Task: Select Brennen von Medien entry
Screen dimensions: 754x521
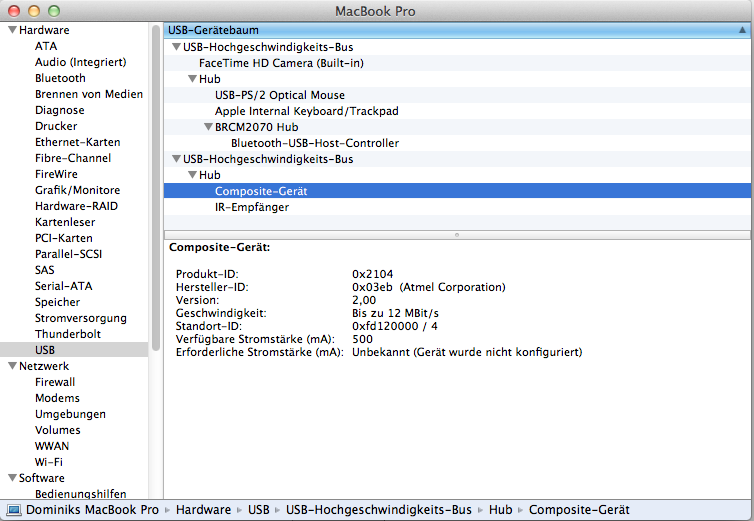Action: coord(89,94)
